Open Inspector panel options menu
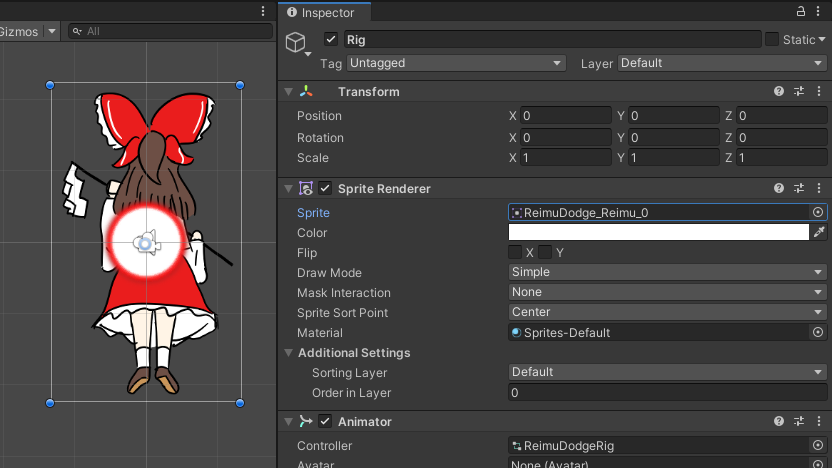832x468 pixels. click(x=819, y=11)
